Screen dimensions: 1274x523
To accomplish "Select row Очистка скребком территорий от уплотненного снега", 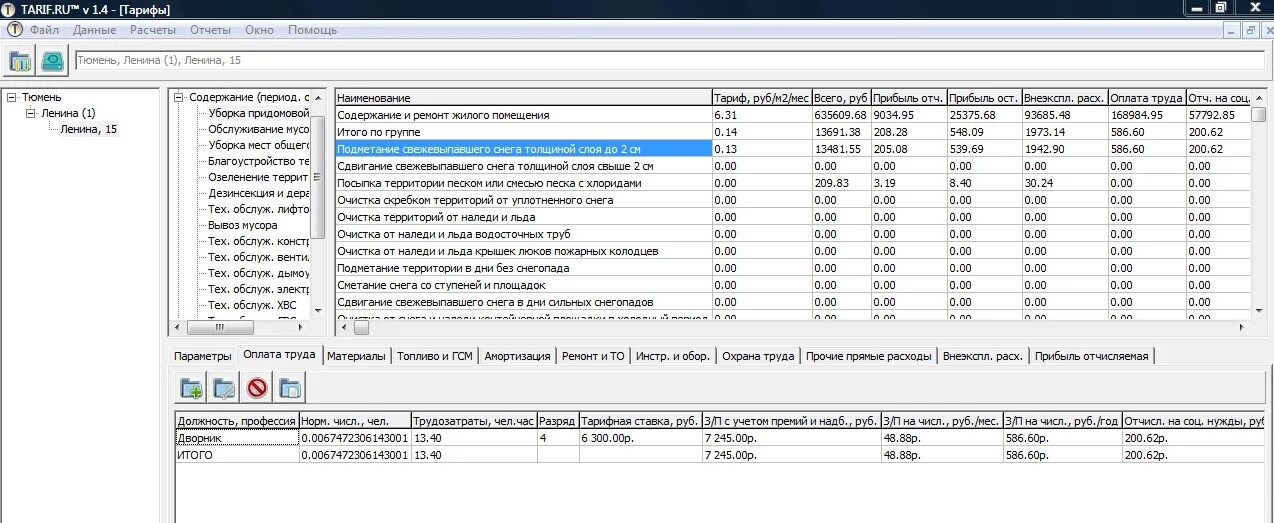I will (791, 200).
